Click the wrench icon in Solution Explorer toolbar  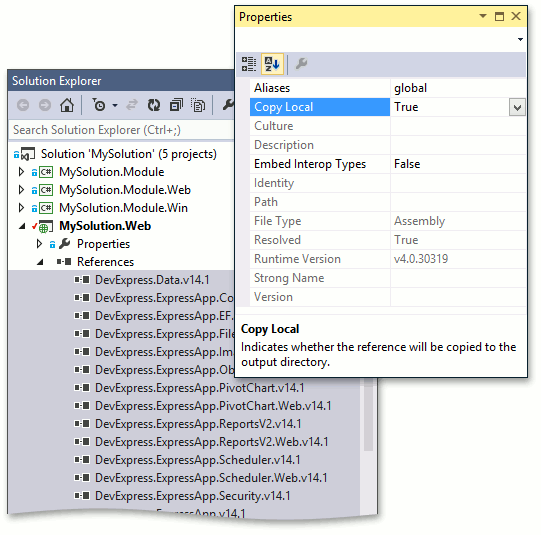point(228,104)
